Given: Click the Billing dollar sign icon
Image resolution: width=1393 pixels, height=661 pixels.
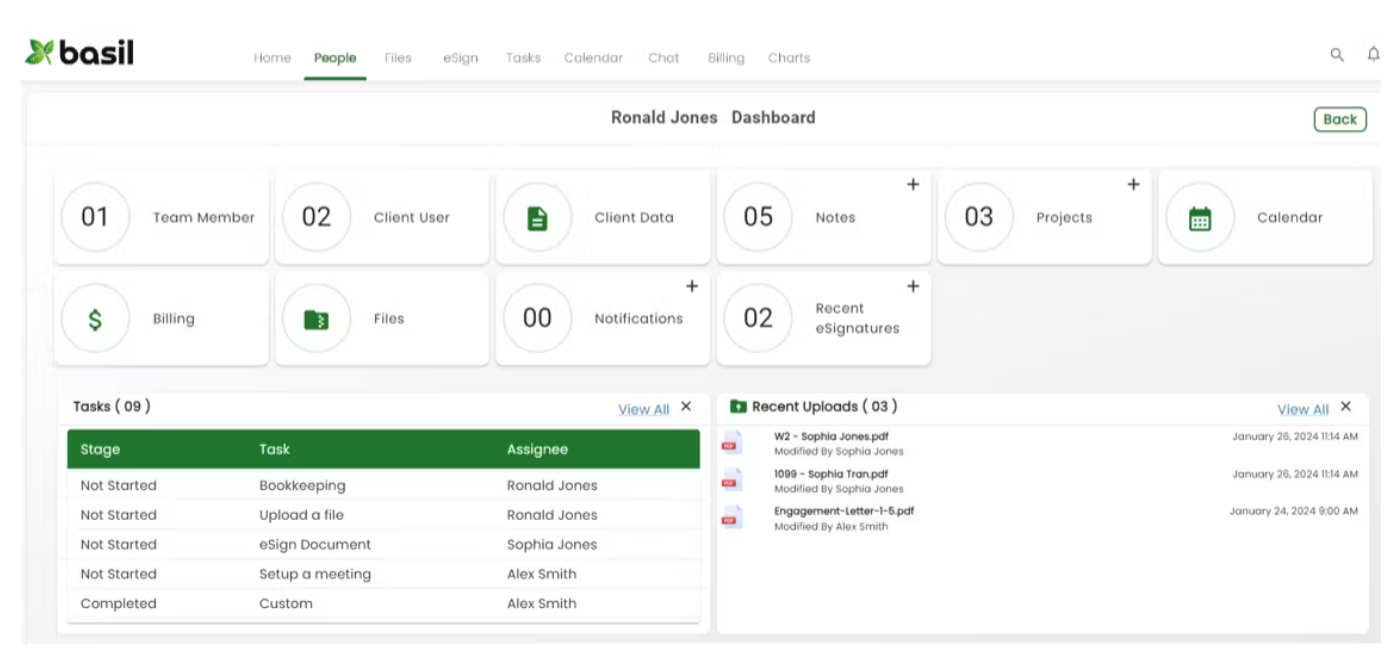Looking at the screenshot, I should tap(95, 319).
